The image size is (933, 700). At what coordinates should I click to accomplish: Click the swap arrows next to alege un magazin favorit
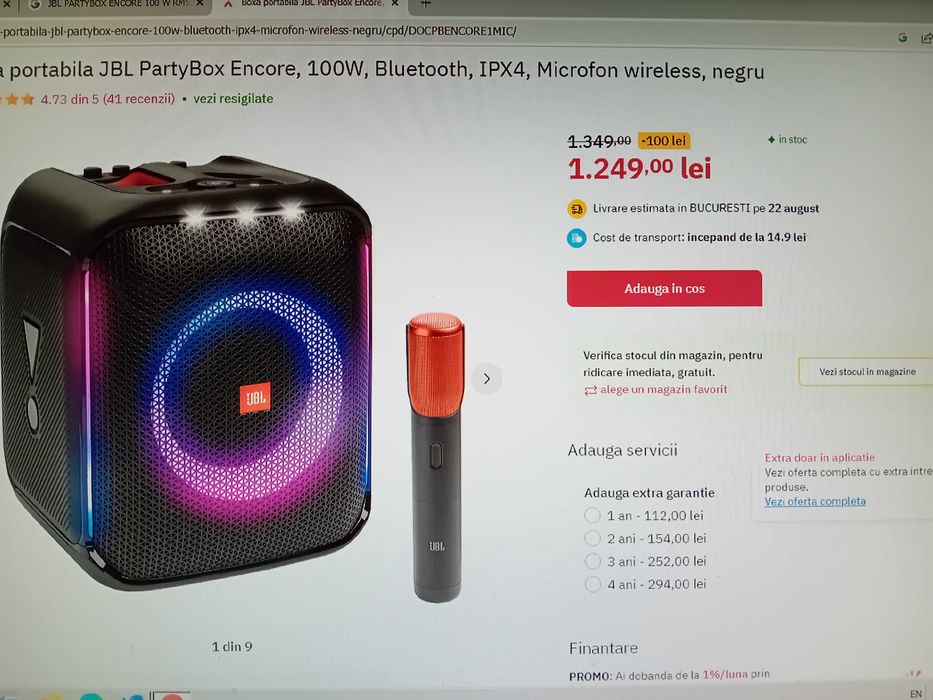tap(590, 390)
